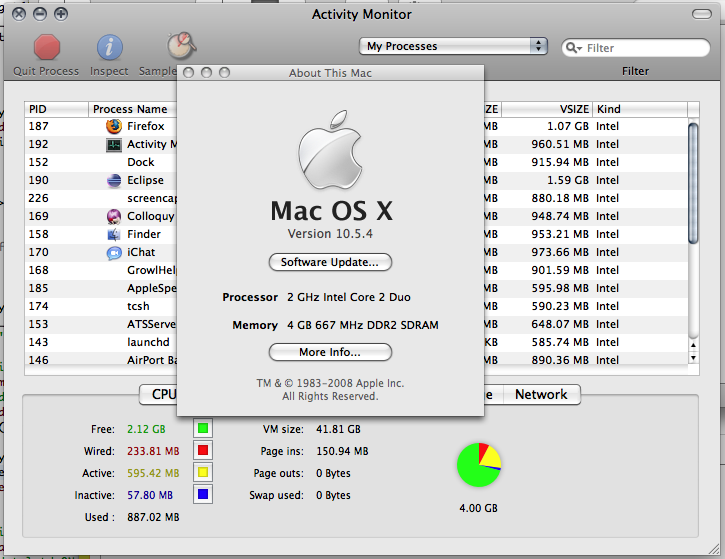
Task: Click the 595.42 MB Active value
Action: (153, 473)
